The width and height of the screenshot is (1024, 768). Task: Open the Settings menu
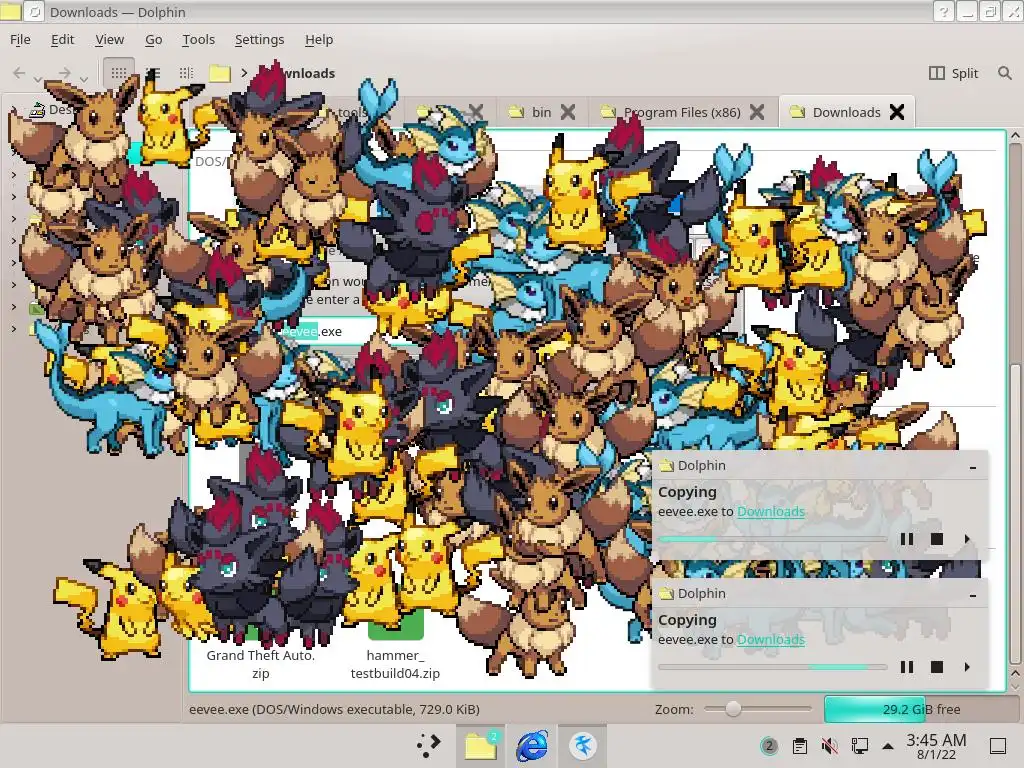coord(259,39)
